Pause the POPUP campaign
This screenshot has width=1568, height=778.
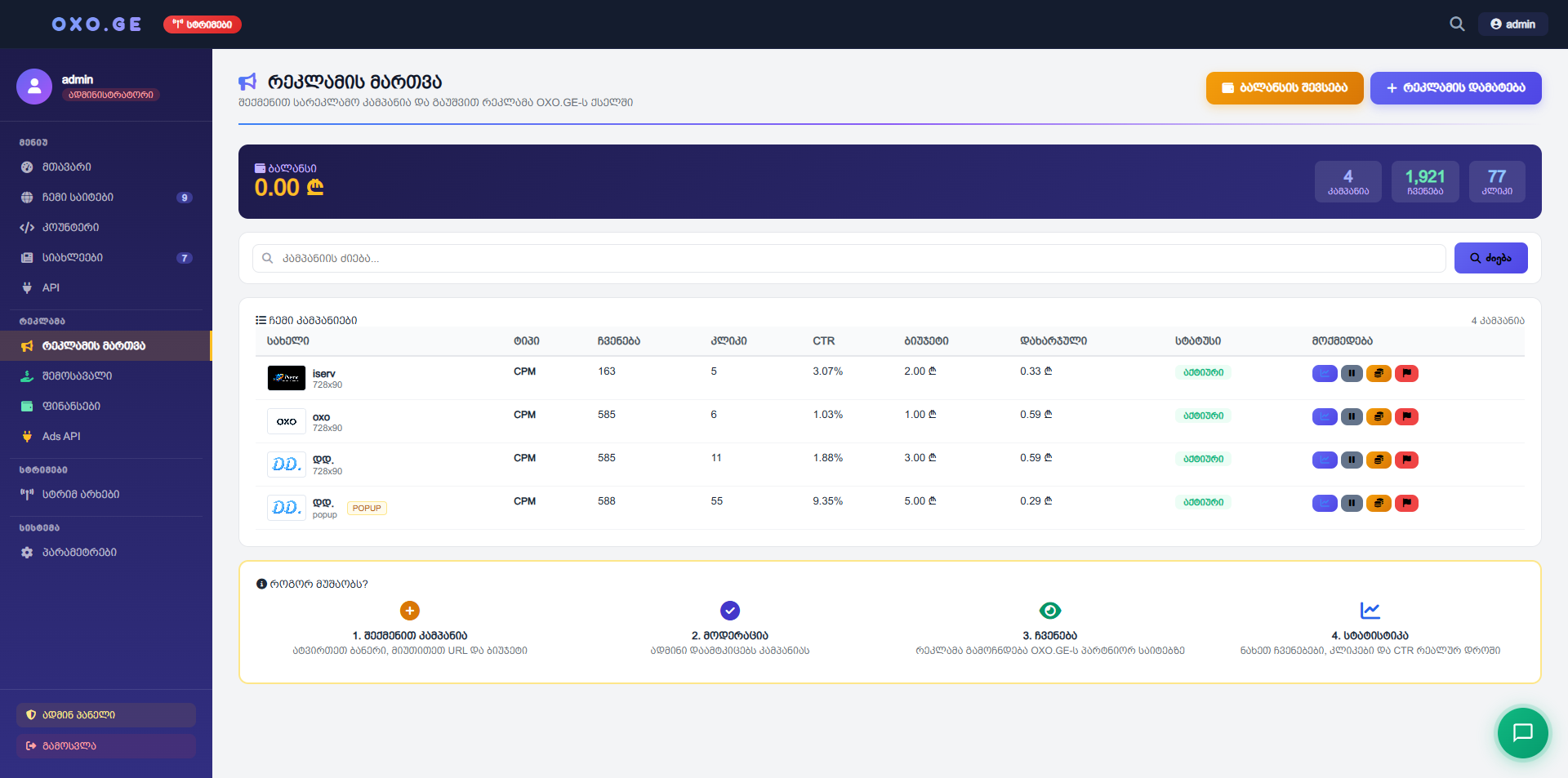click(1352, 503)
